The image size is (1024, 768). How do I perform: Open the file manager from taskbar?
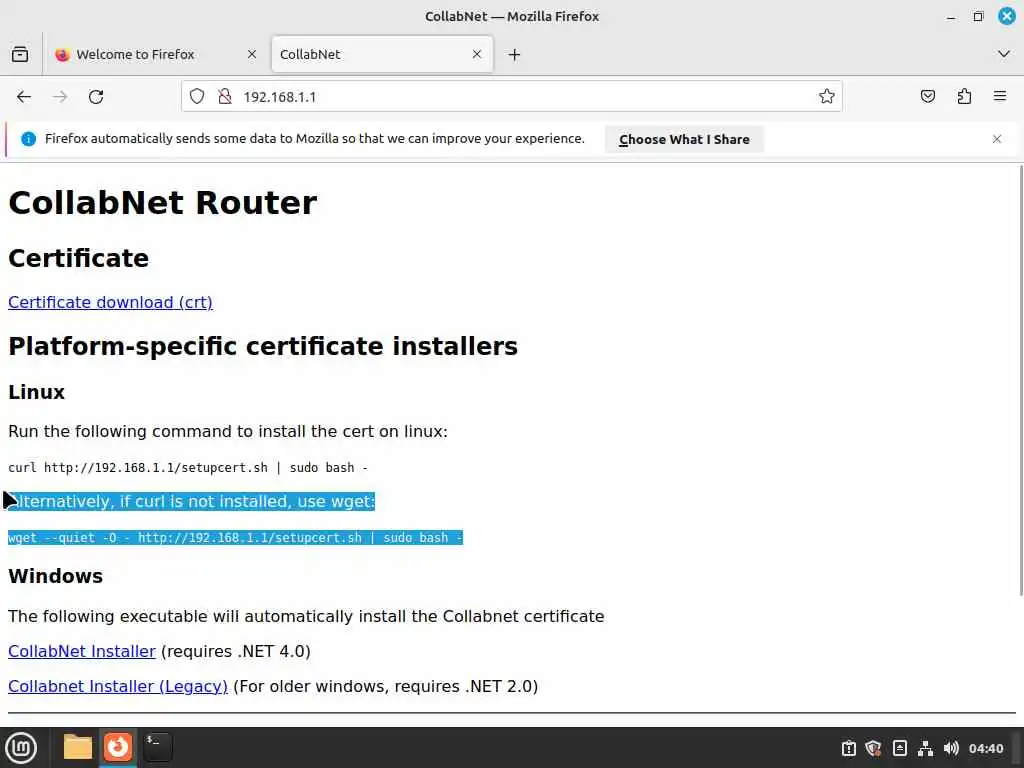(78, 747)
